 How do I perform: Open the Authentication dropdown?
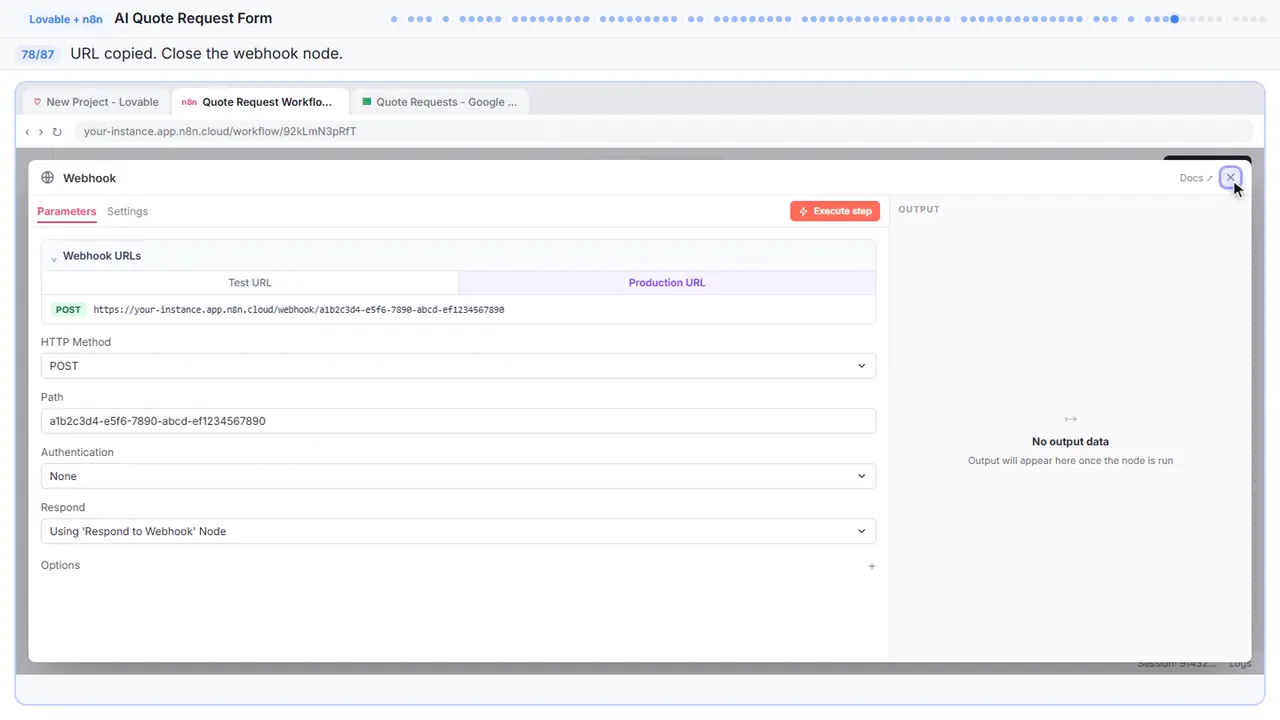point(458,476)
